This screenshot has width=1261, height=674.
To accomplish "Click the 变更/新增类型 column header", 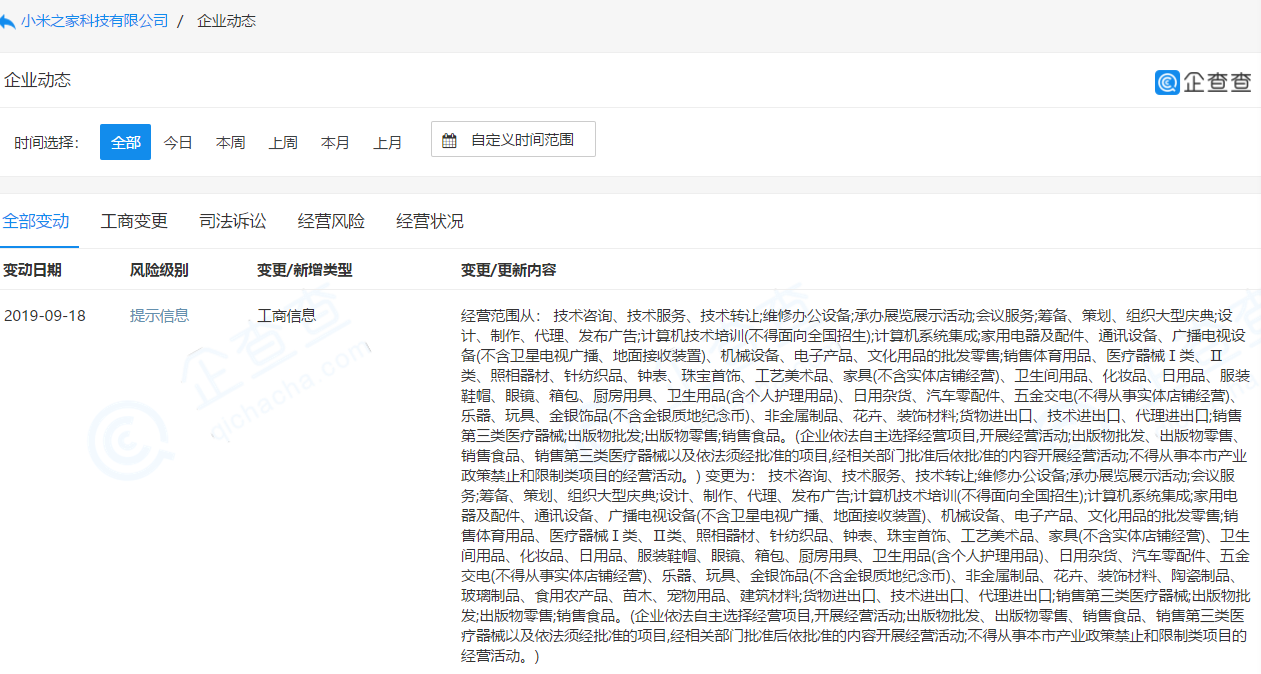I will pyautogui.click(x=304, y=270).
